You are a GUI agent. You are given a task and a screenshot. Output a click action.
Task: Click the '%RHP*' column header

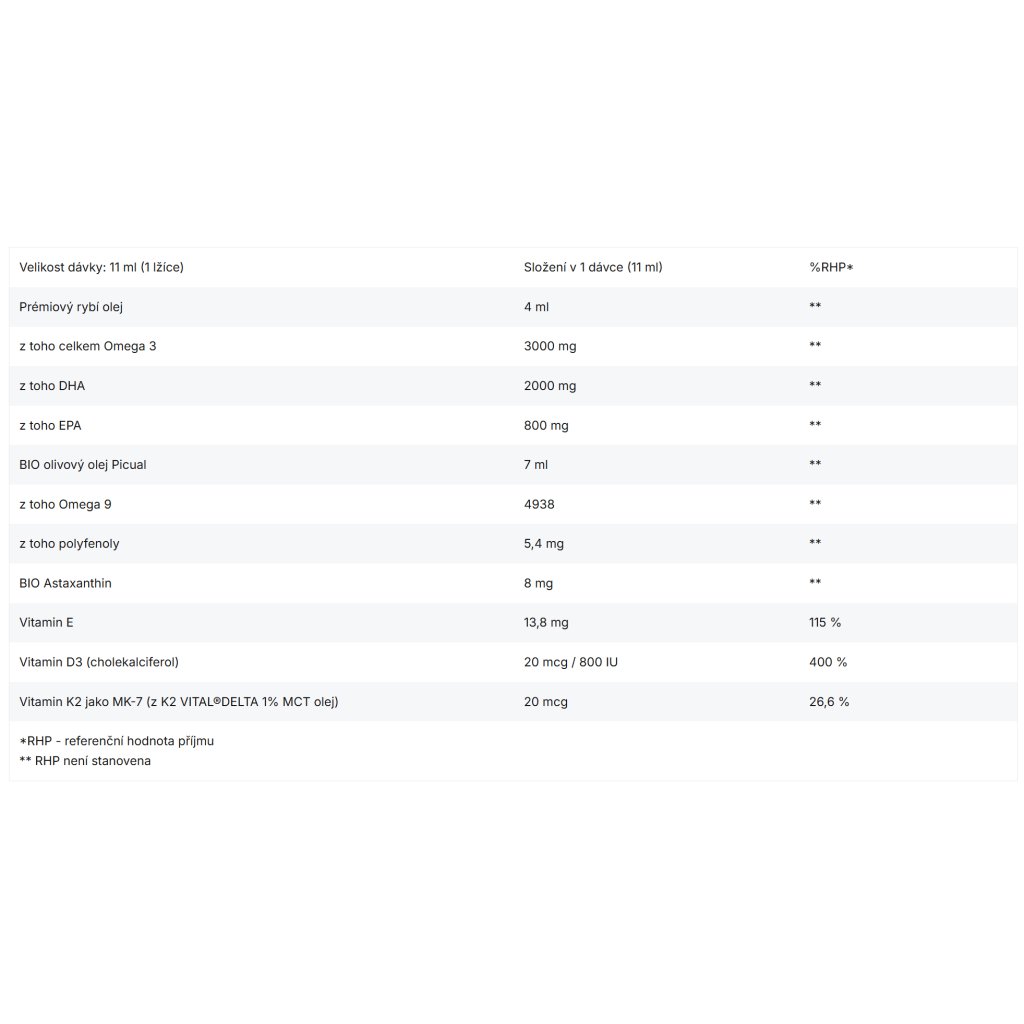(831, 267)
